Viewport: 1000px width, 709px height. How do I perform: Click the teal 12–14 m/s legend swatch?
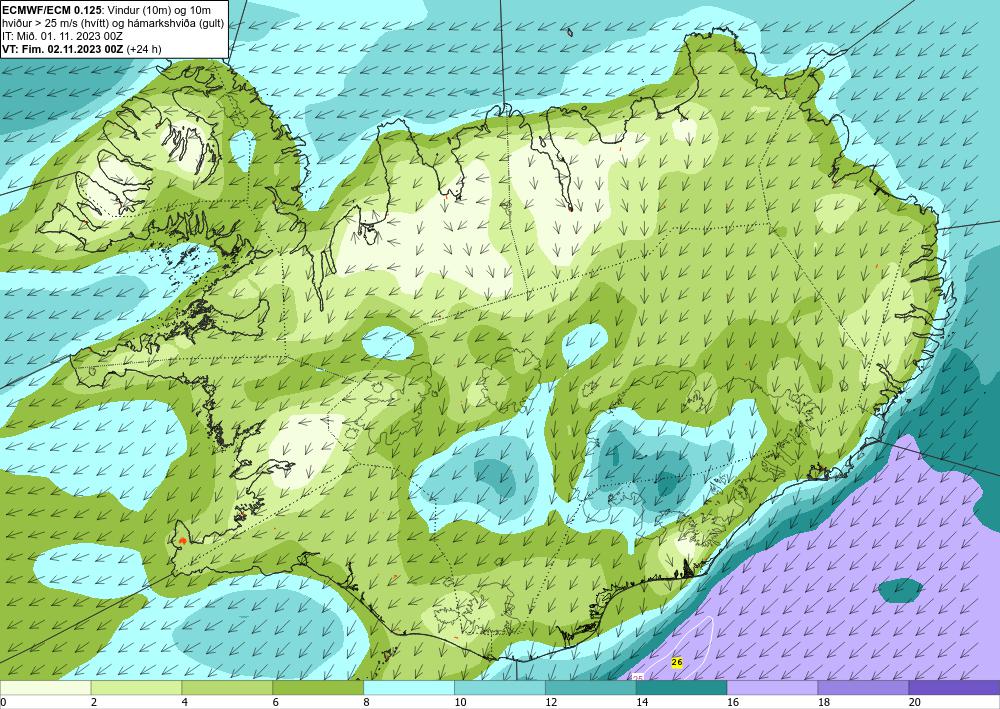[x=591, y=688]
